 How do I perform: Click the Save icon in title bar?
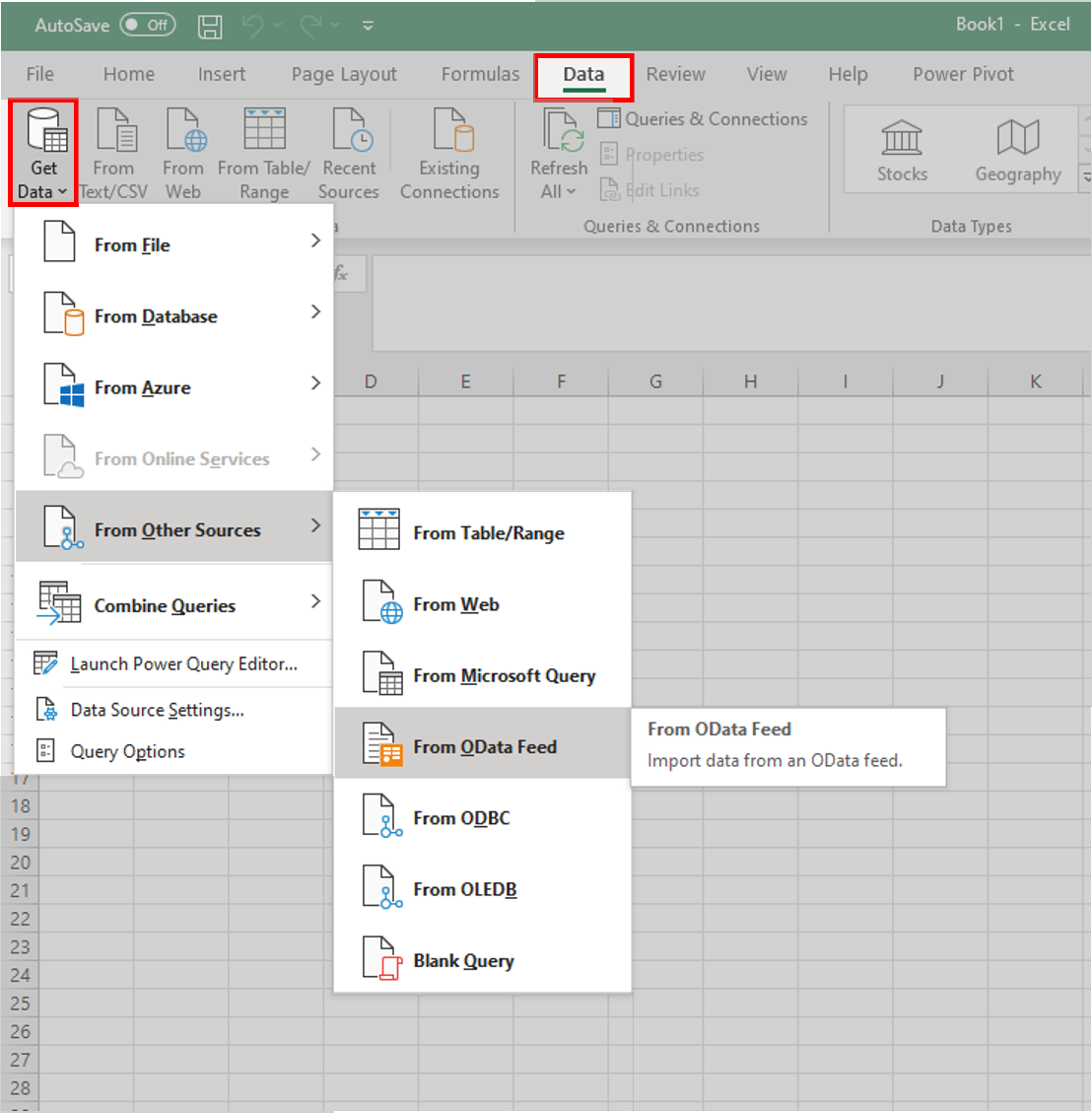(x=210, y=26)
